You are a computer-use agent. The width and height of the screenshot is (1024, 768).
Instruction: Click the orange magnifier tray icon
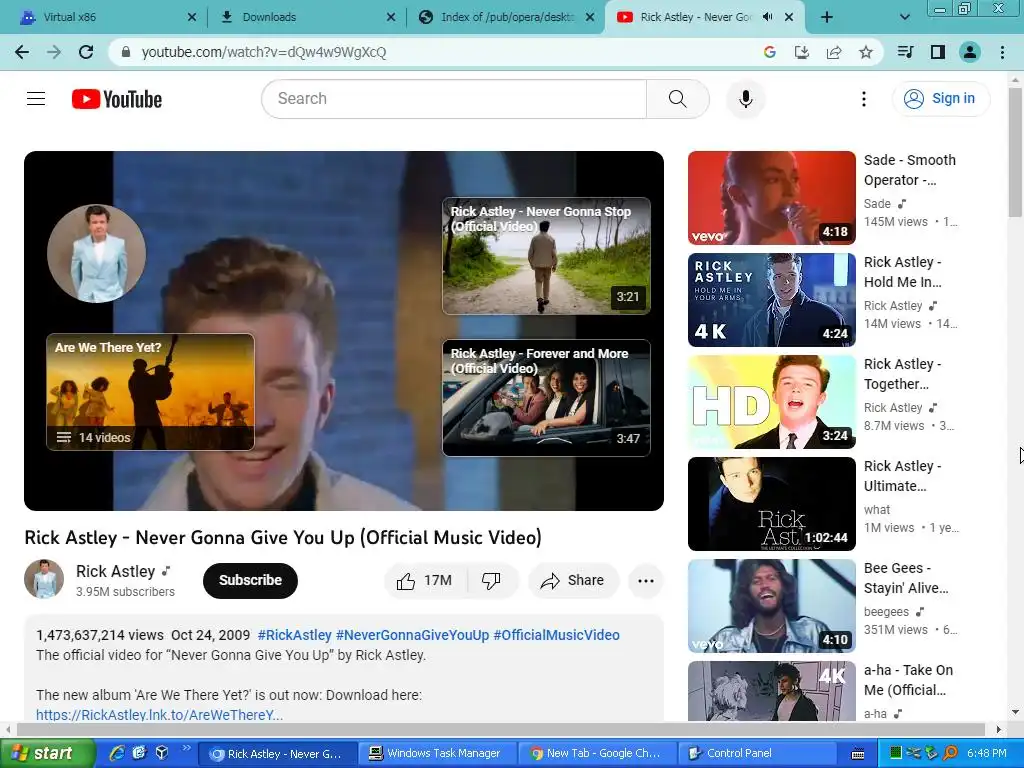pyautogui.click(x=951, y=753)
